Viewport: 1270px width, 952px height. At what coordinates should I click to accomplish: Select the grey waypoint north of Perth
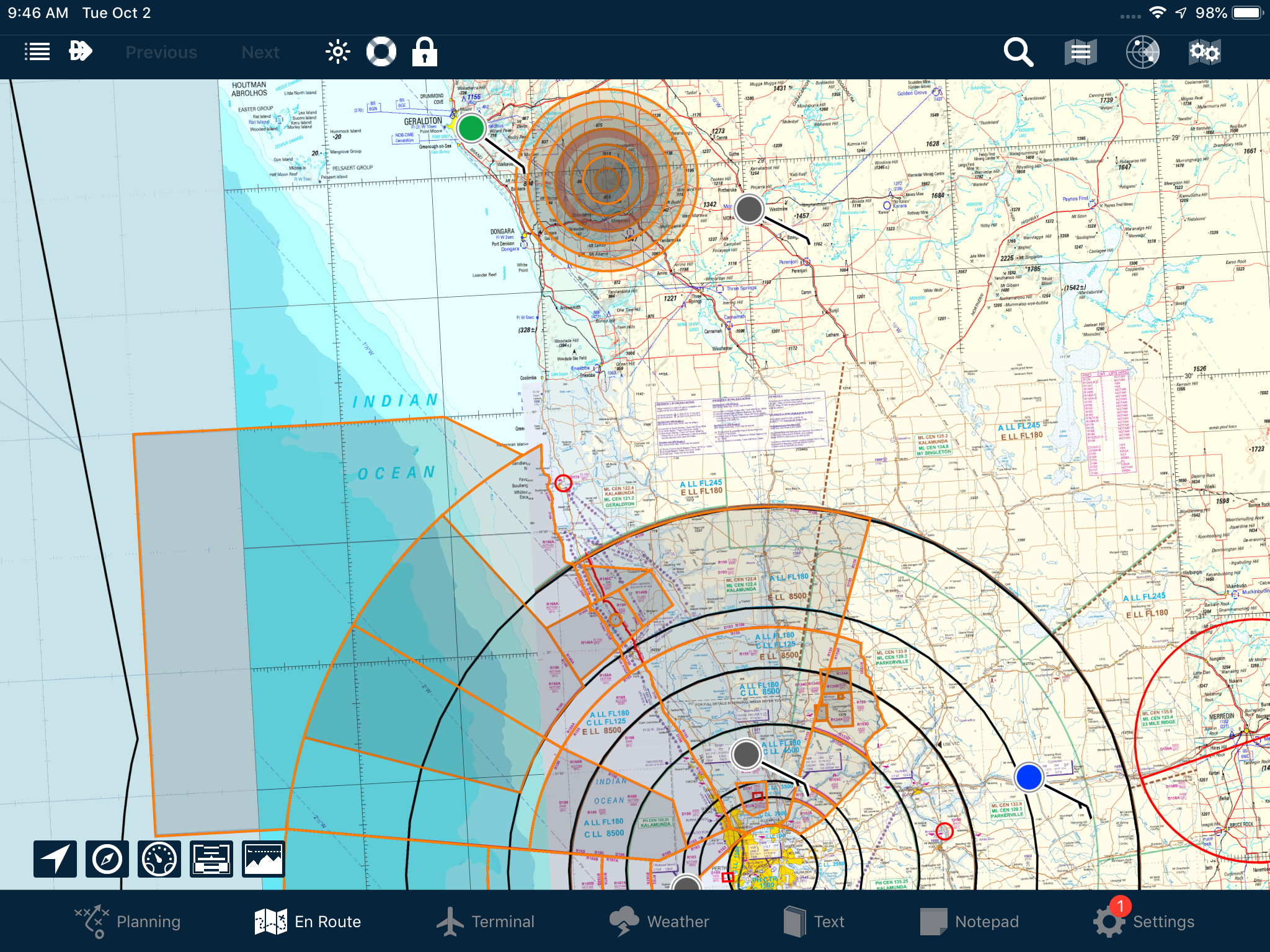click(x=746, y=754)
